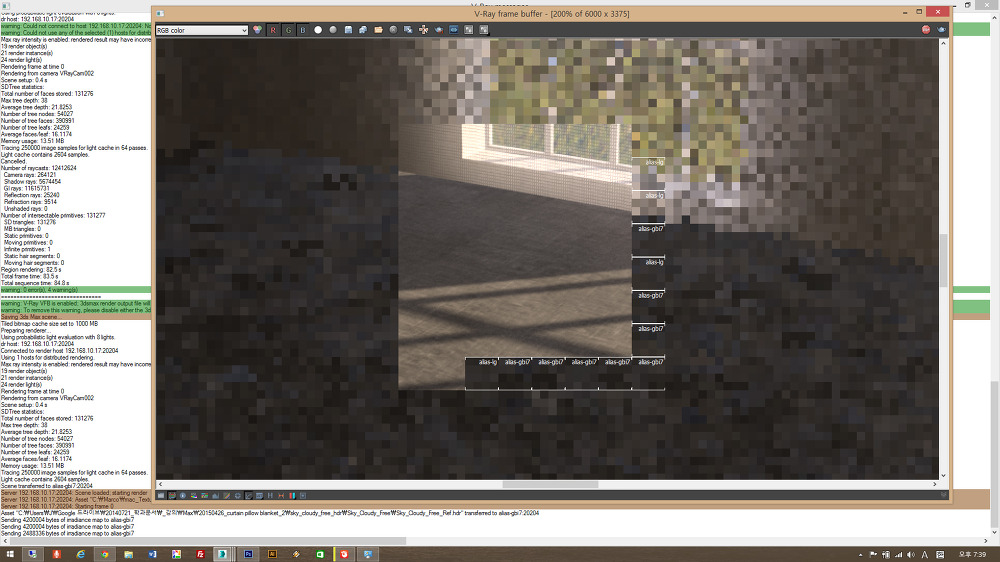Open Google Chrome from the taskbar

point(104,553)
